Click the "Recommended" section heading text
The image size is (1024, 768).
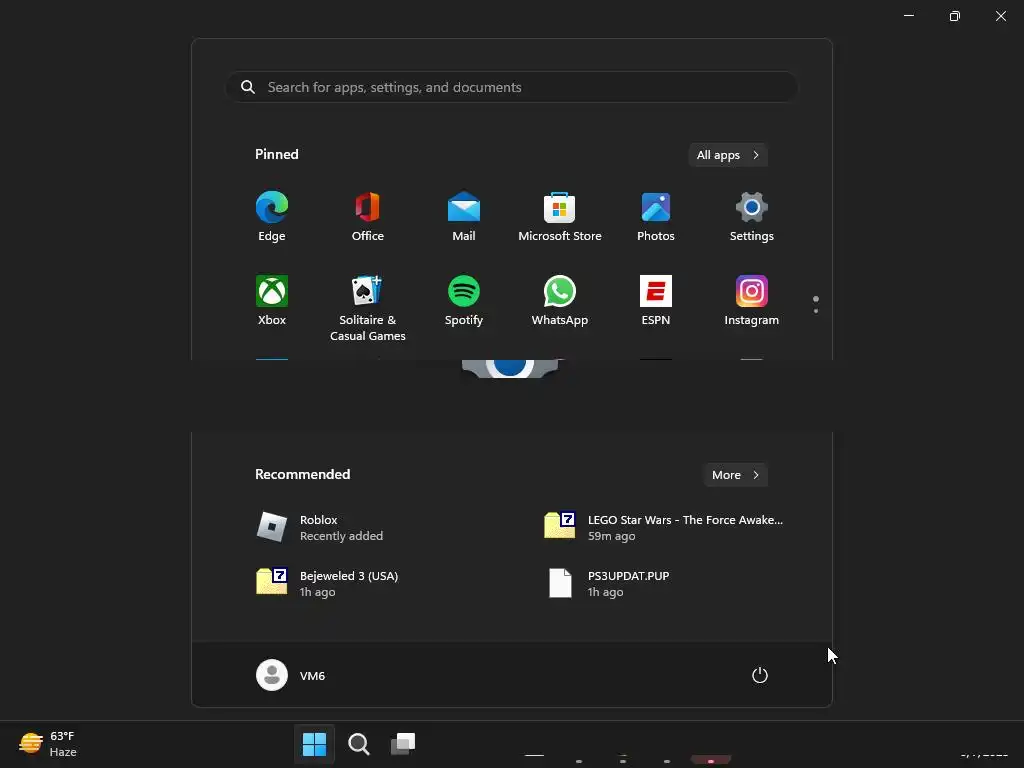tap(302, 474)
